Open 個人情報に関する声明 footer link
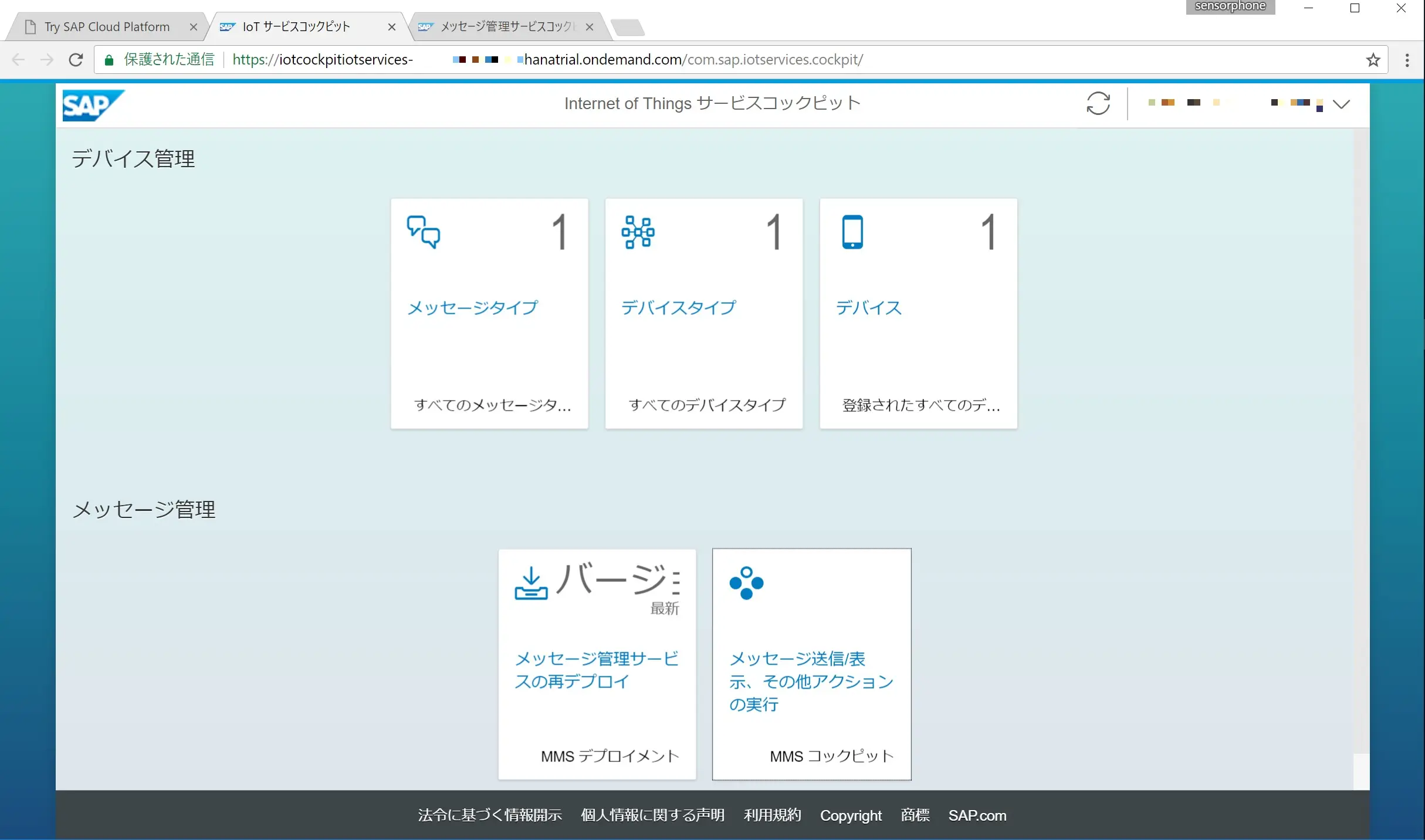This screenshot has height=840, width=1425. [653, 815]
